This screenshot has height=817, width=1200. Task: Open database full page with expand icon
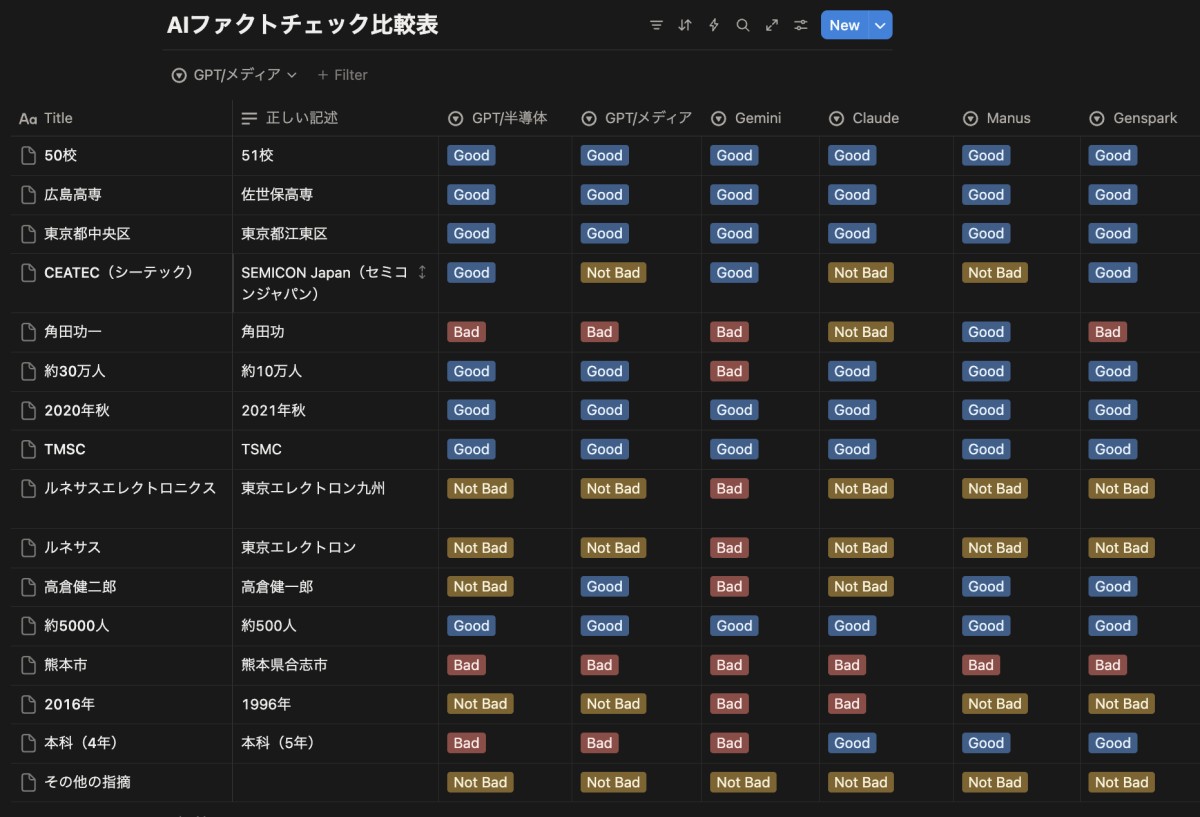point(772,25)
